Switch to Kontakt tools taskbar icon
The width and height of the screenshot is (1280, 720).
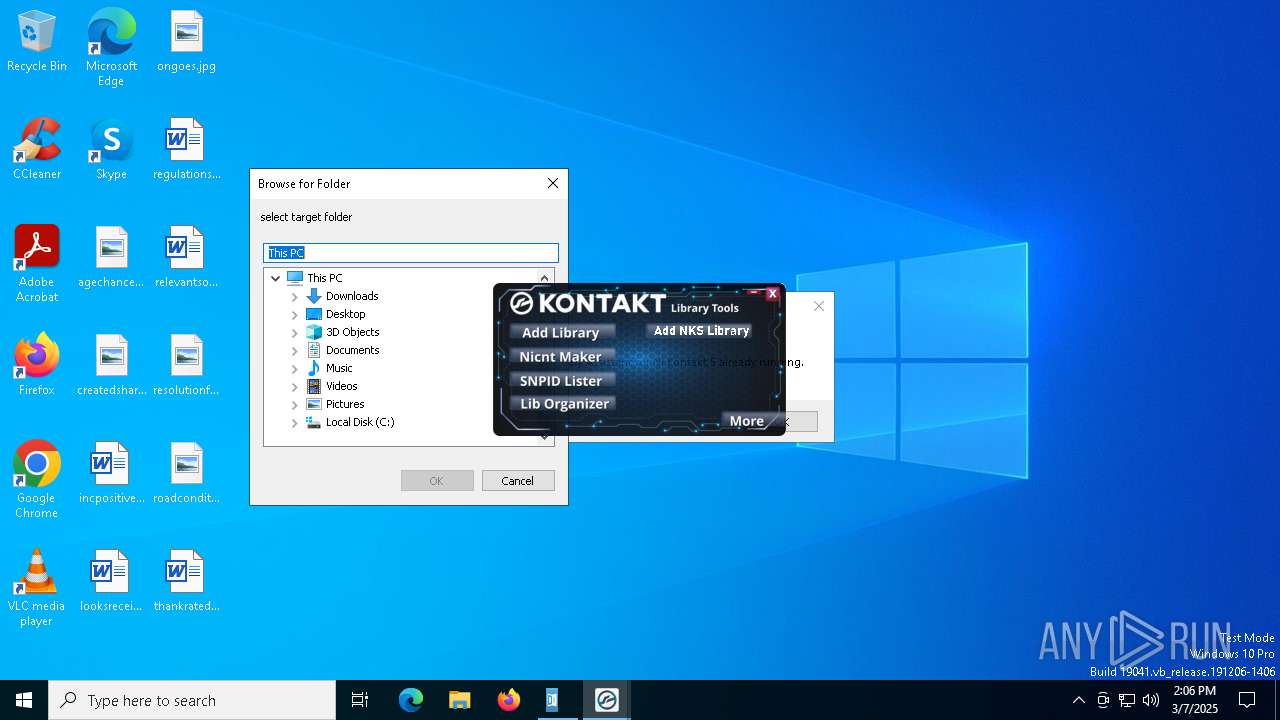point(606,700)
